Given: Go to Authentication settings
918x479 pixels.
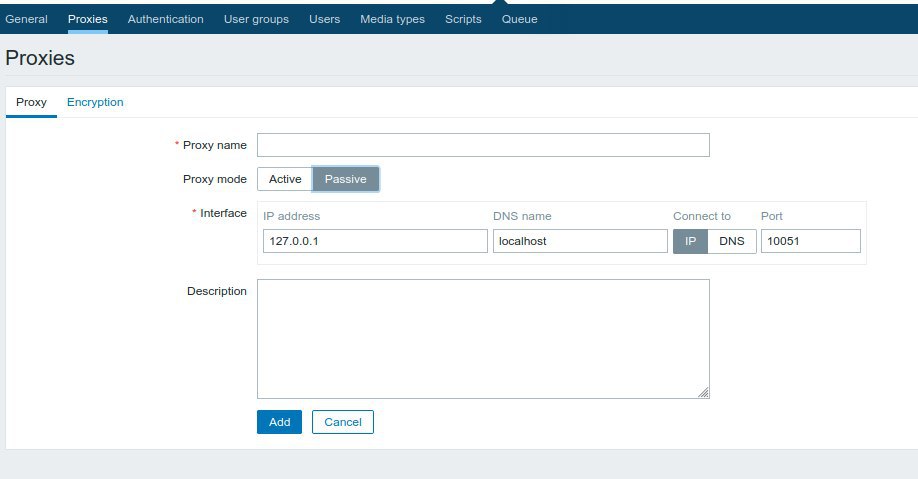Looking at the screenshot, I should (x=166, y=19).
